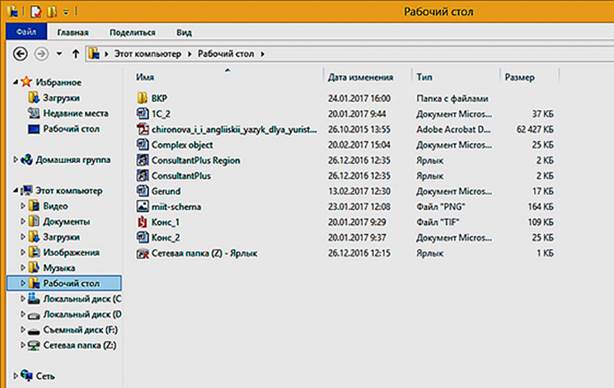Expand the Сеть tree node

(x=15, y=376)
